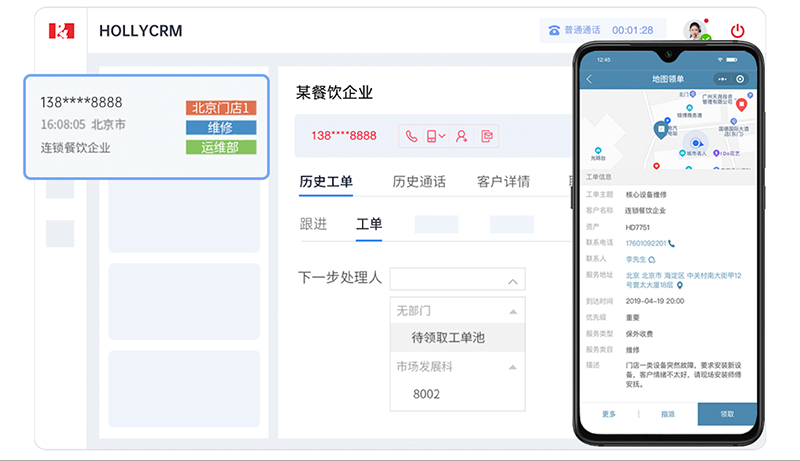Tap the purple I Do 花艺 marker
This screenshot has width=800, height=461.
[x=716, y=153]
